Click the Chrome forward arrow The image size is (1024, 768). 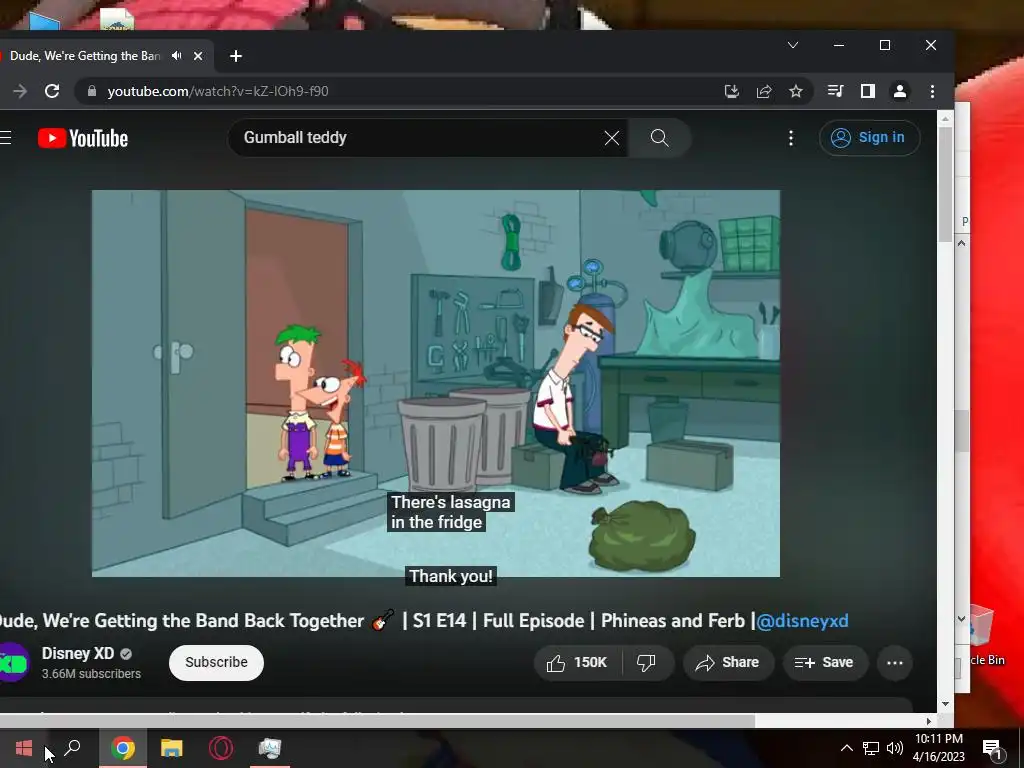coord(20,91)
